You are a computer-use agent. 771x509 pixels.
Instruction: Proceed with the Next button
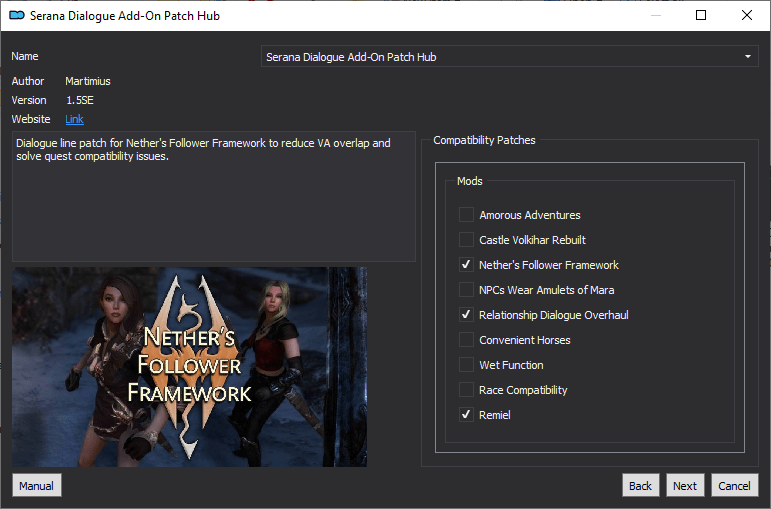click(x=685, y=486)
